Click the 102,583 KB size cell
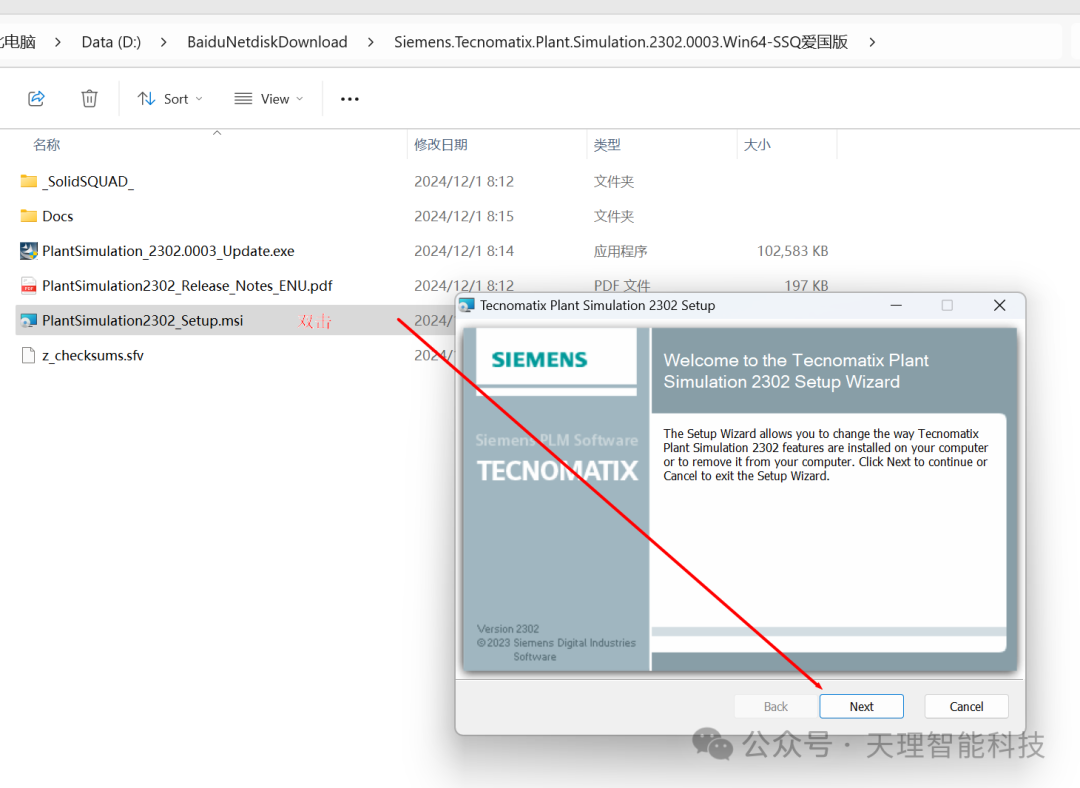Screen dimensions: 1080x788 point(792,251)
